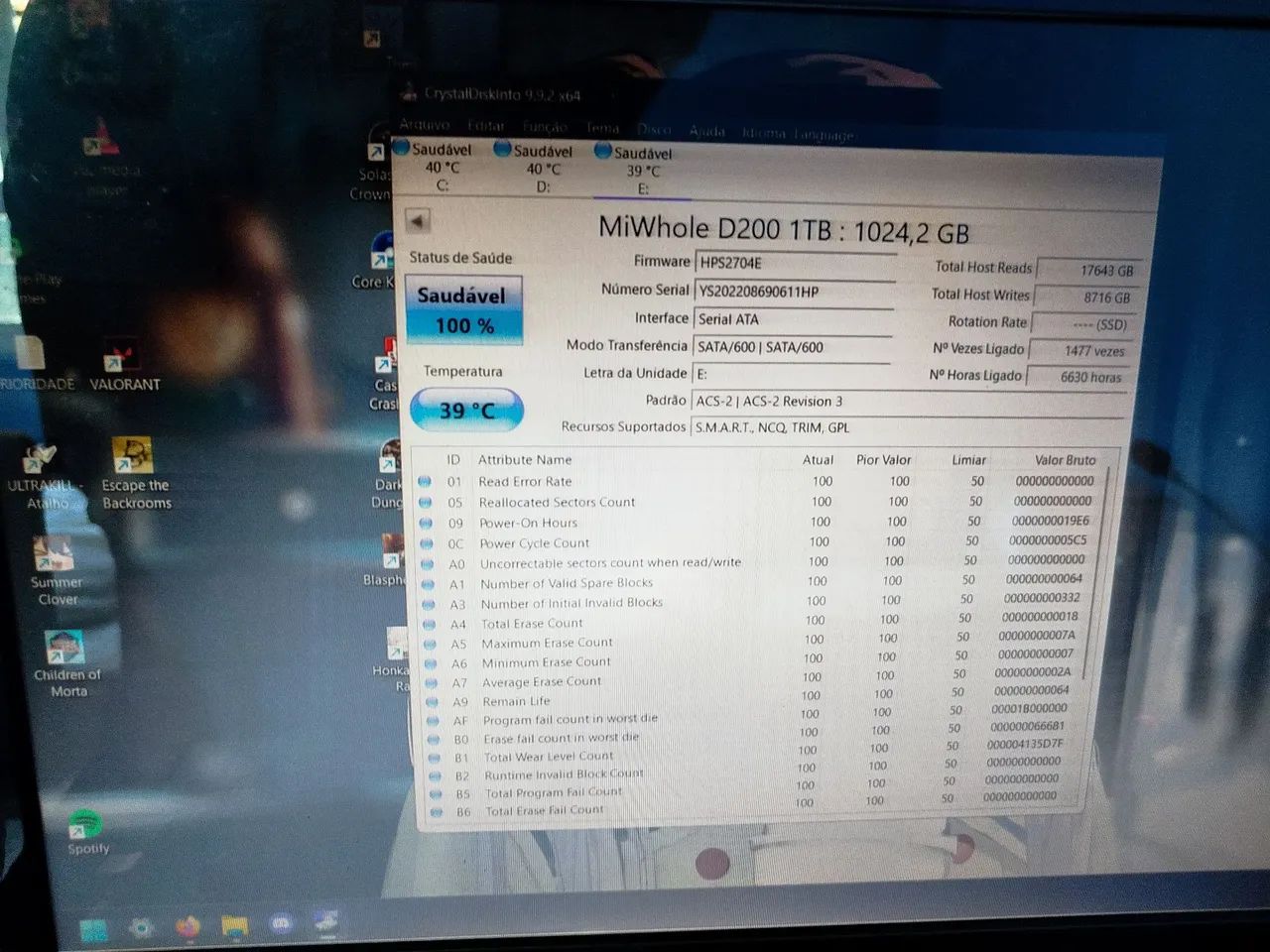Open the Spotify desktop shortcut
Screen dimensions: 1270x952
pyautogui.click(x=87, y=832)
